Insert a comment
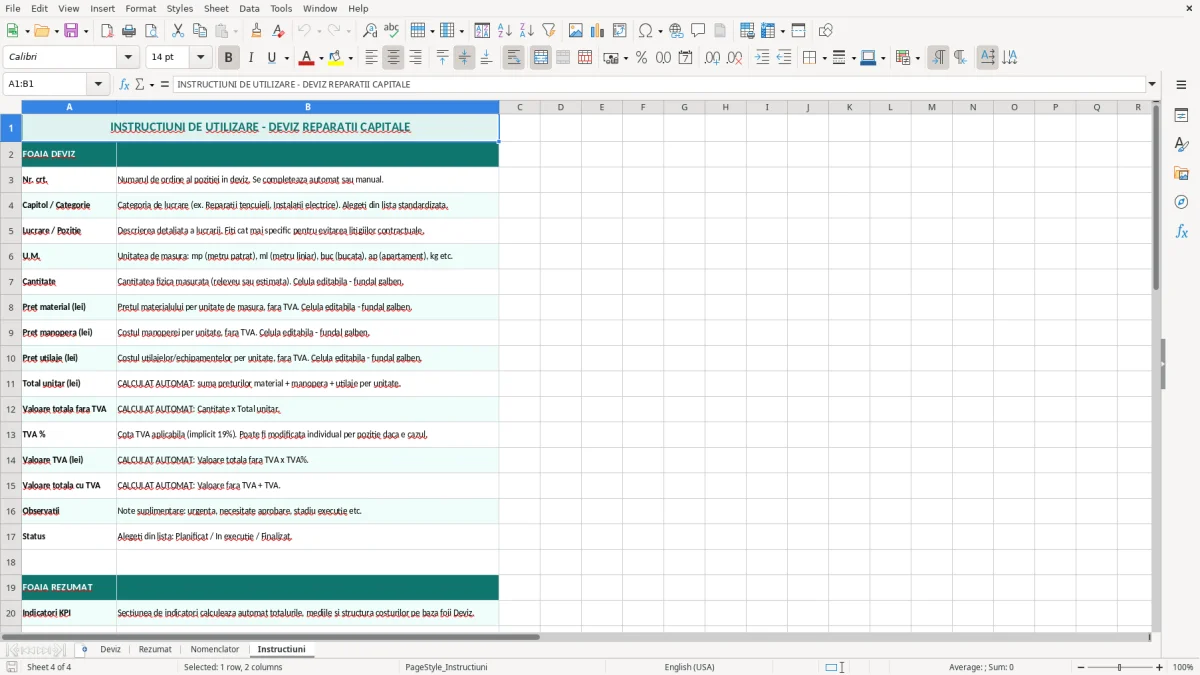 pyautogui.click(x=698, y=31)
